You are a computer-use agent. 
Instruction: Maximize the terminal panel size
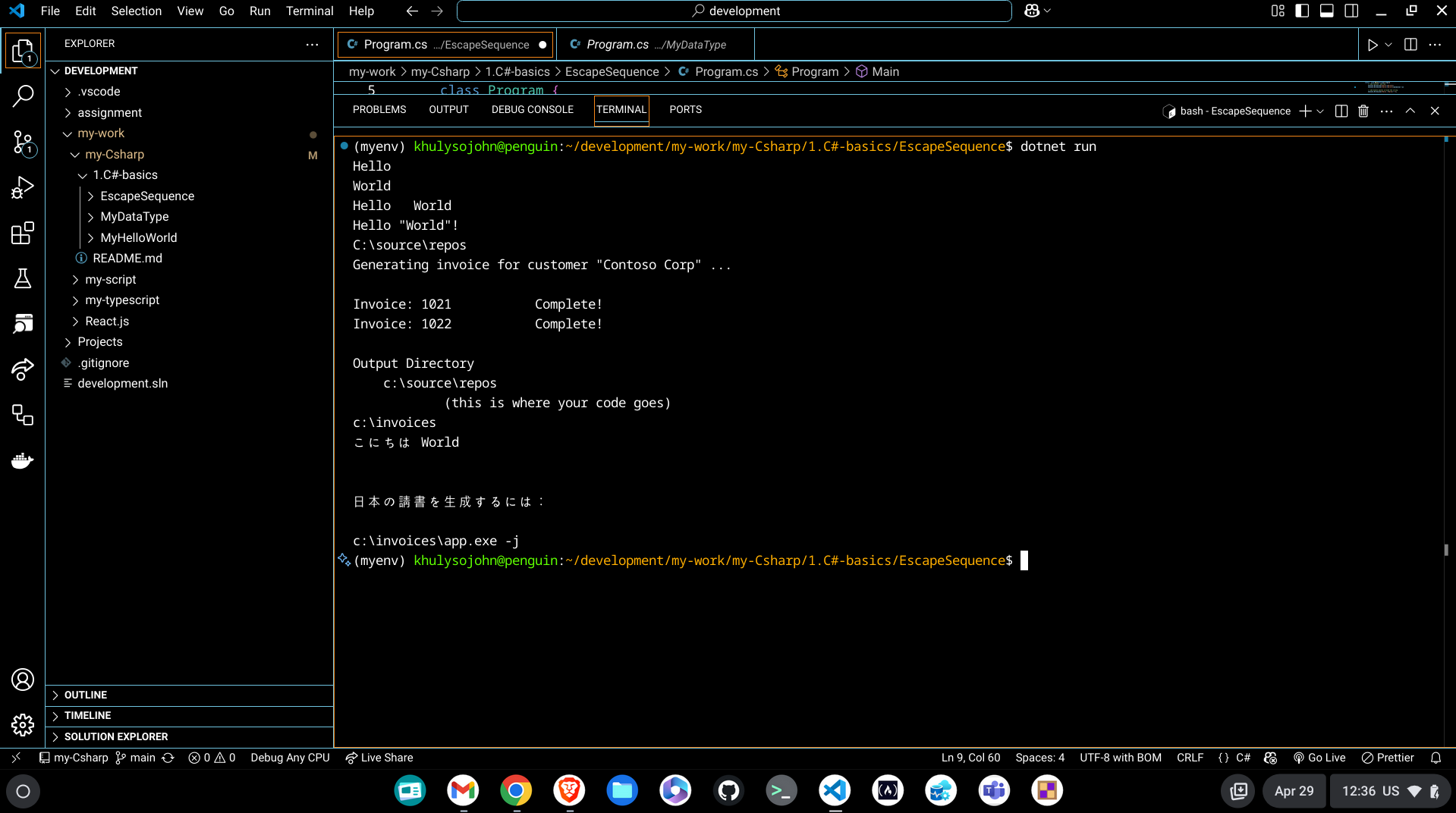click(1410, 111)
